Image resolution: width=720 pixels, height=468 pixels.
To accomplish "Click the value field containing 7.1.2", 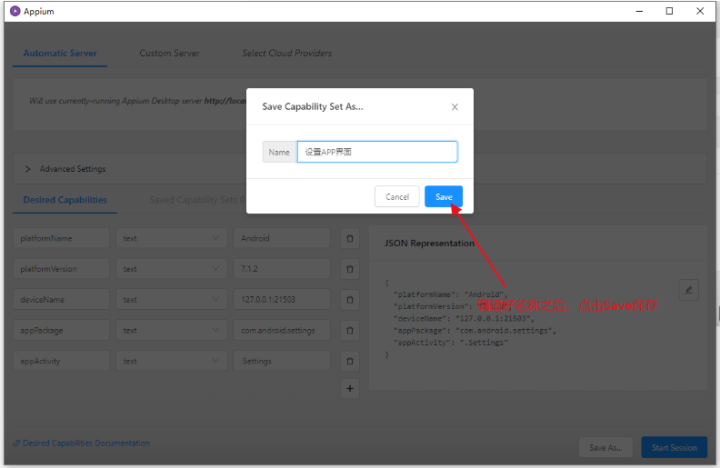I will pyautogui.click(x=282, y=269).
